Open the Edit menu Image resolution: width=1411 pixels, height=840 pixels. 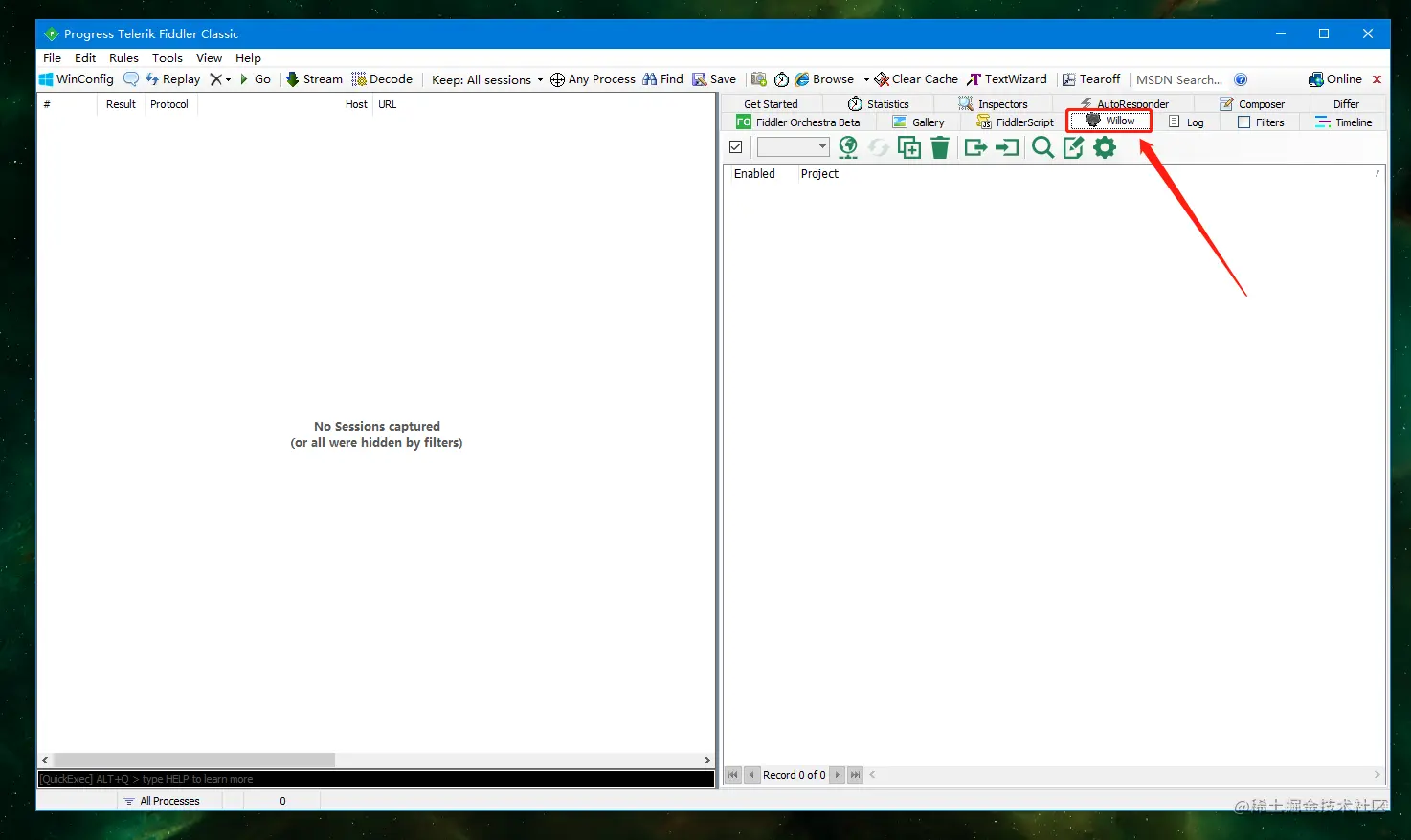tap(85, 57)
